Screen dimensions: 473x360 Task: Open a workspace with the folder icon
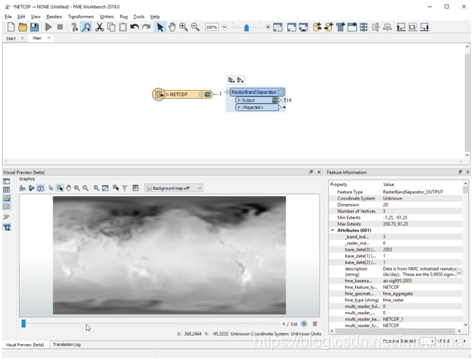coord(23,27)
